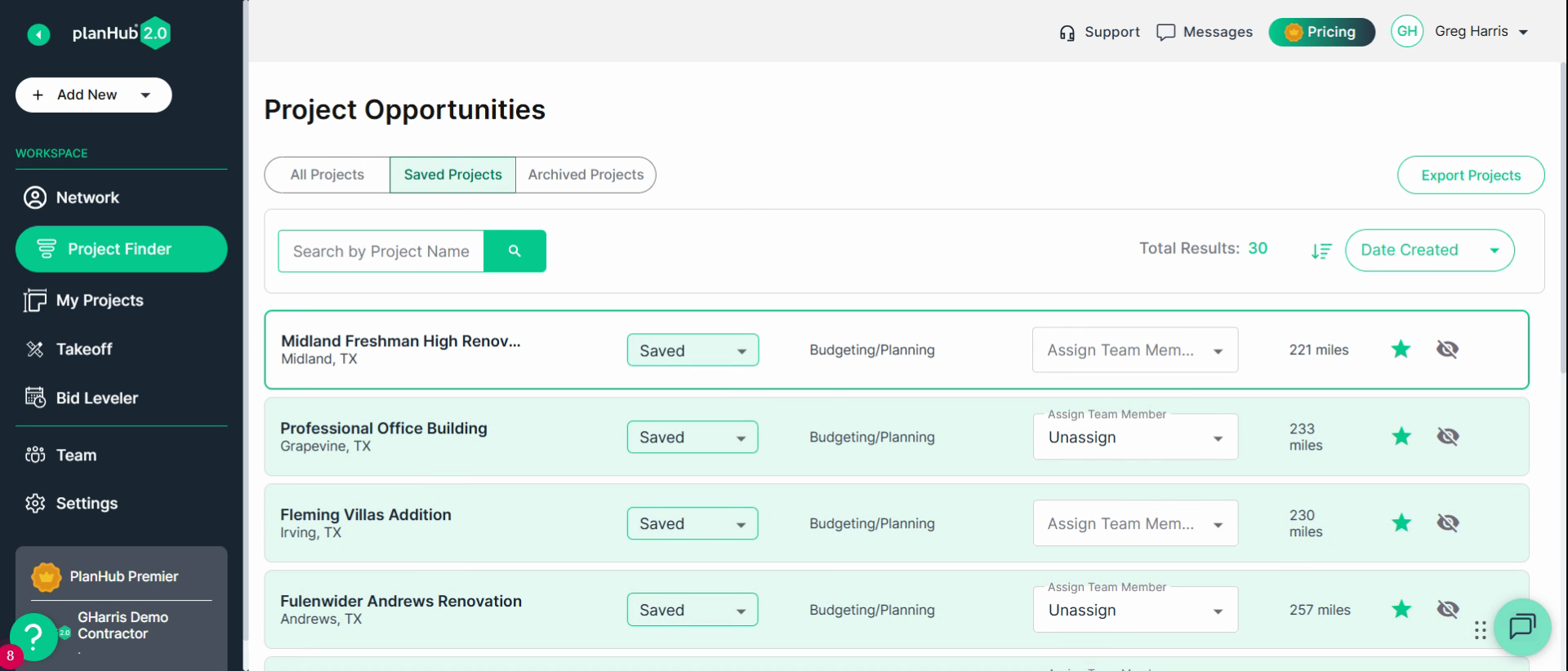
Task: Click the GH user avatar
Action: pyautogui.click(x=1407, y=32)
